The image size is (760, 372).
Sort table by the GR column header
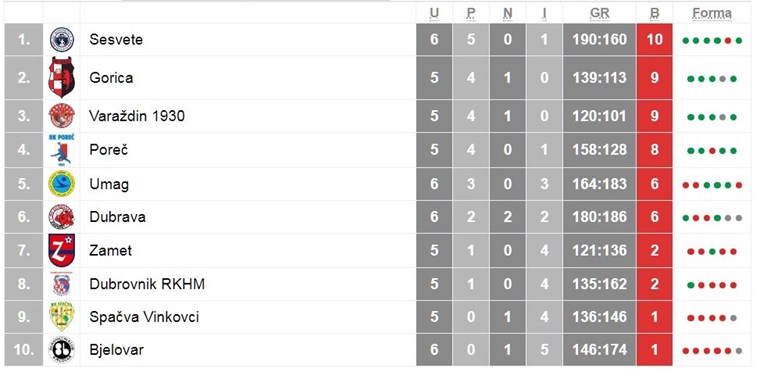(600, 14)
